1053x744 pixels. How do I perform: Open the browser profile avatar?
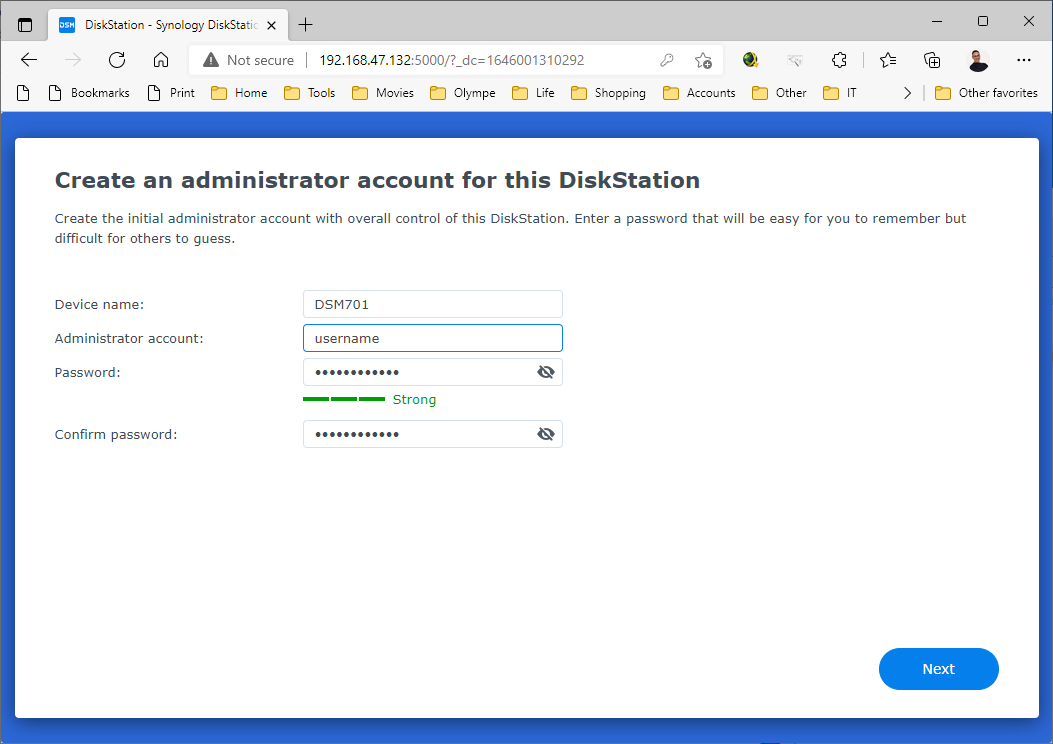click(978, 60)
